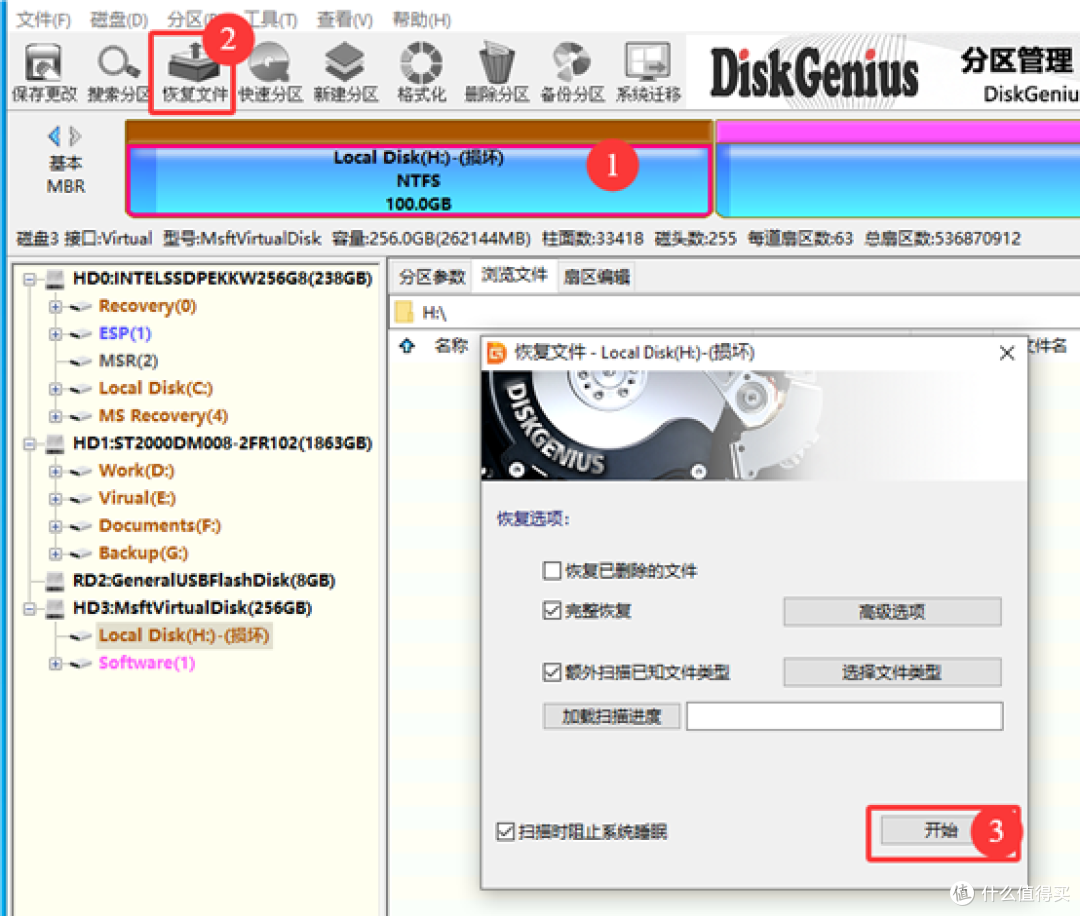The width and height of the screenshot is (1080, 916).
Task: Select Work(D:) partition label in tree
Action: 136,472
